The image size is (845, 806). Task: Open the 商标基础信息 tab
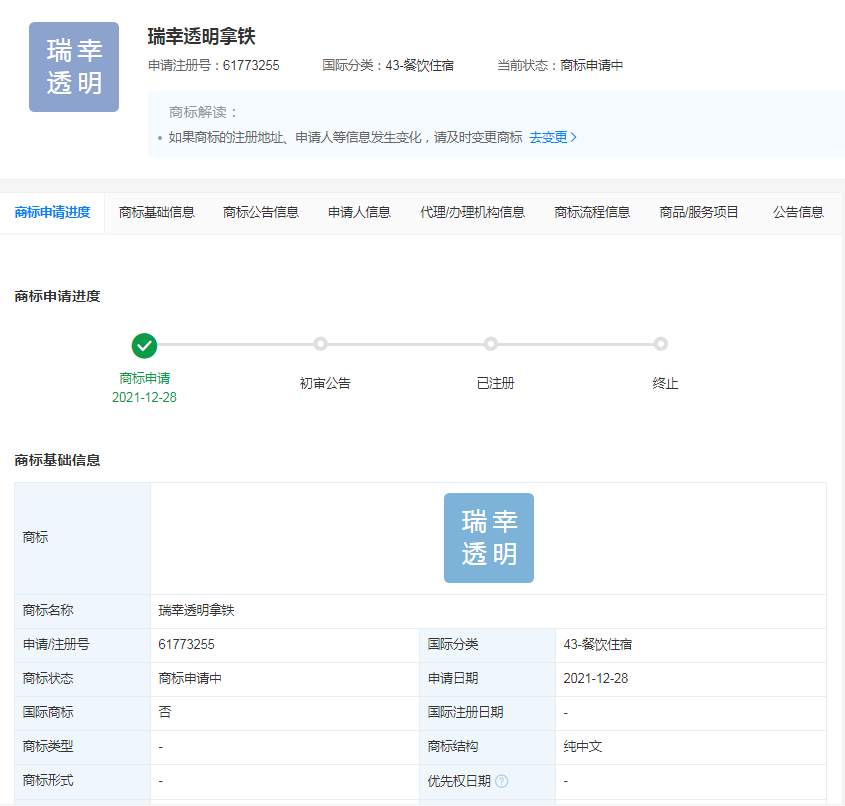pyautogui.click(x=156, y=212)
